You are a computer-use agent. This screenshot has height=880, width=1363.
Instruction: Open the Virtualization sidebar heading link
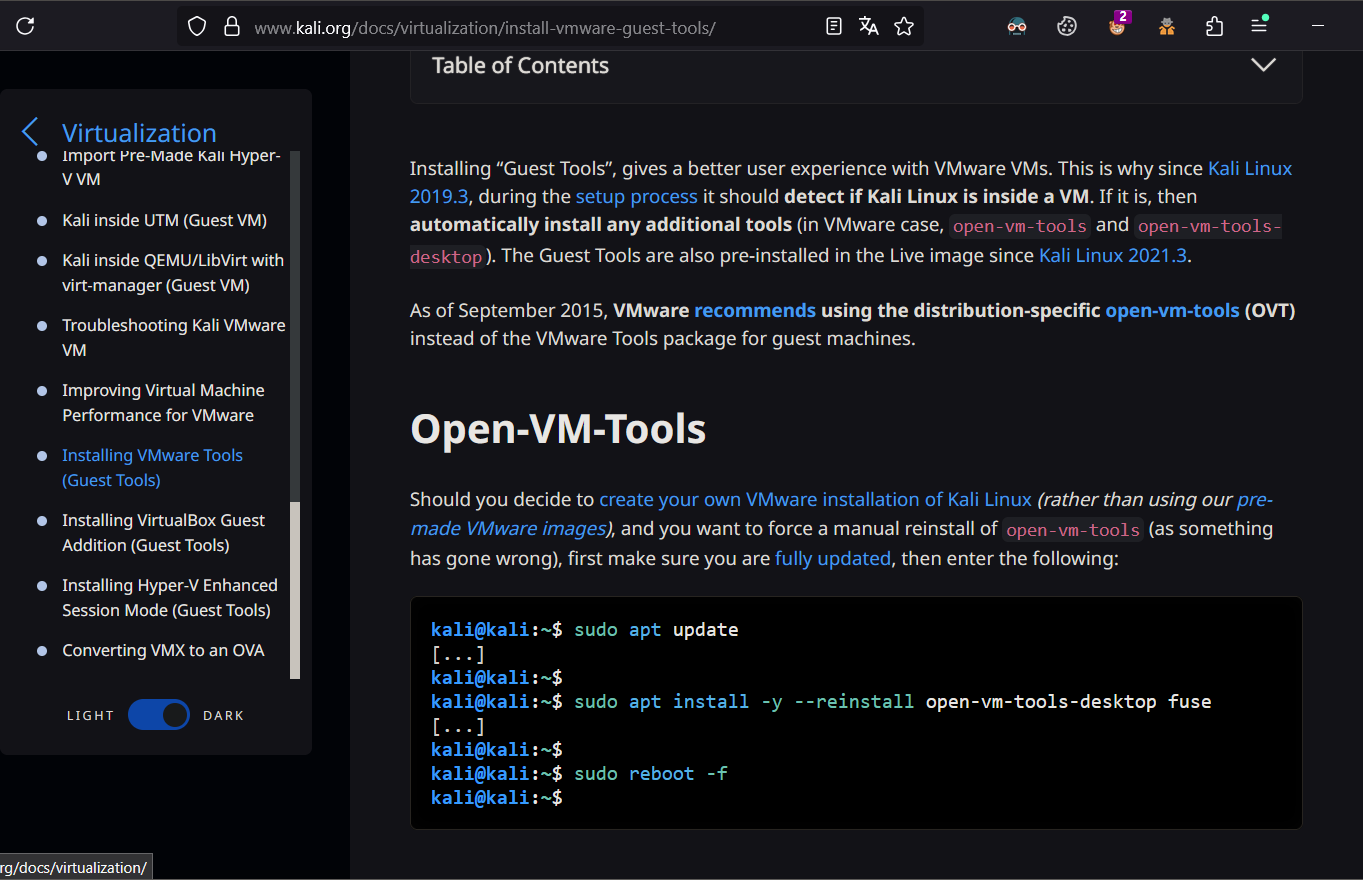pyautogui.click(x=139, y=132)
